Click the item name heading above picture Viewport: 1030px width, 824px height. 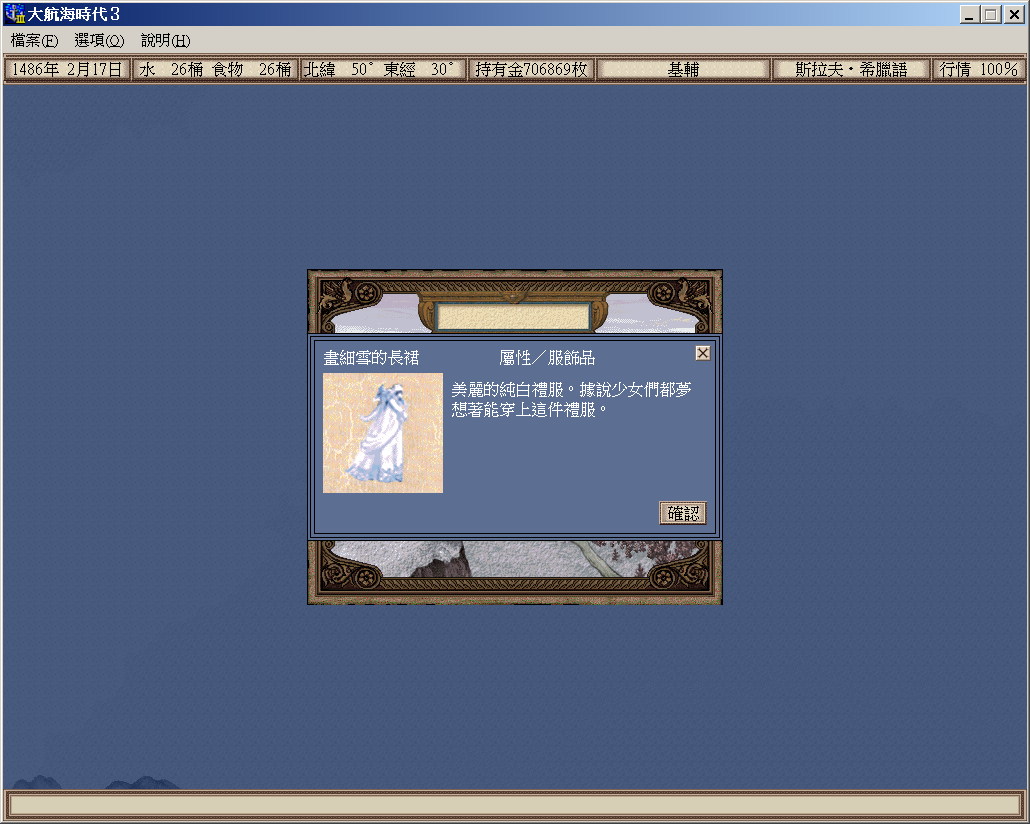371,358
